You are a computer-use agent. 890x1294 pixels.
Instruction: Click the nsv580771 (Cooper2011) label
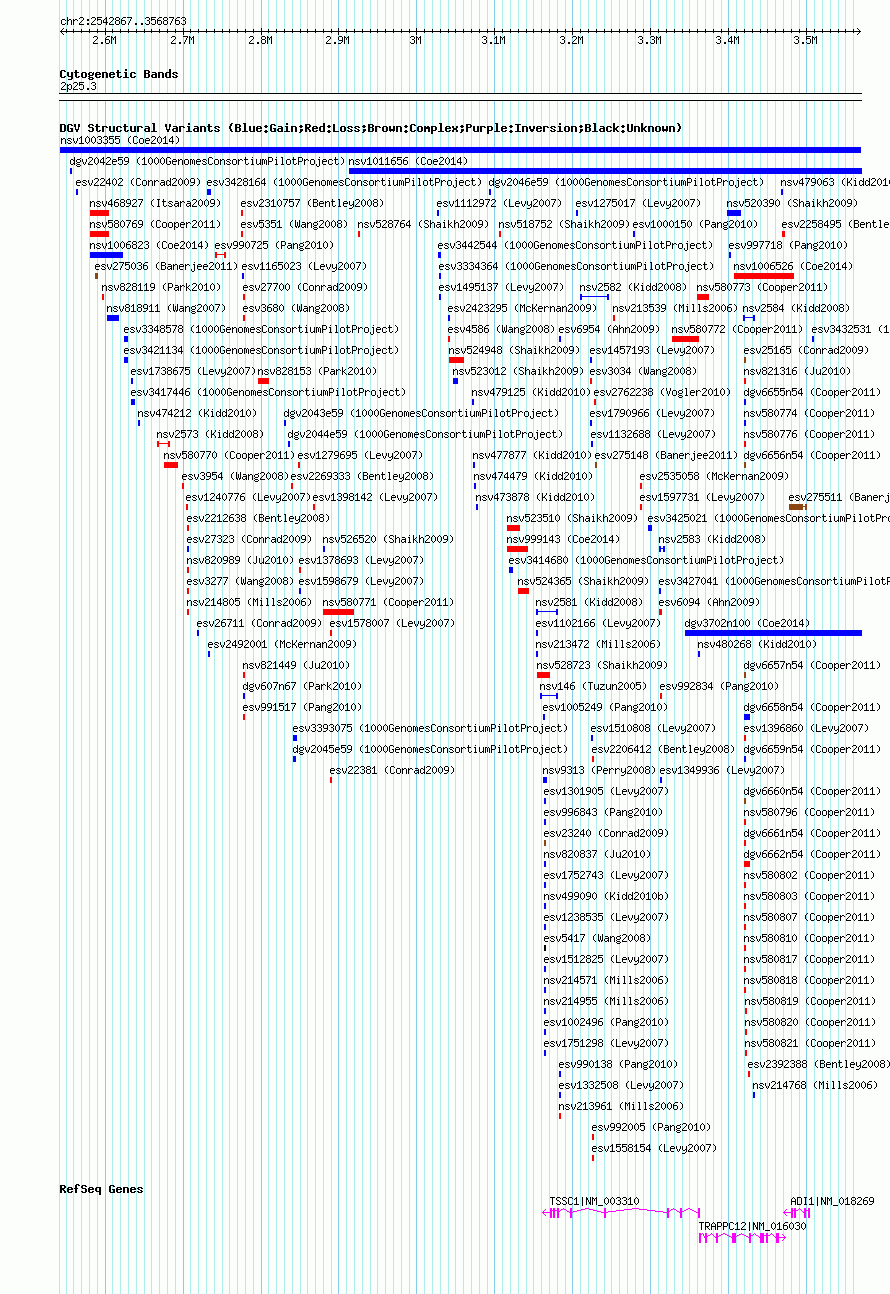click(x=388, y=602)
